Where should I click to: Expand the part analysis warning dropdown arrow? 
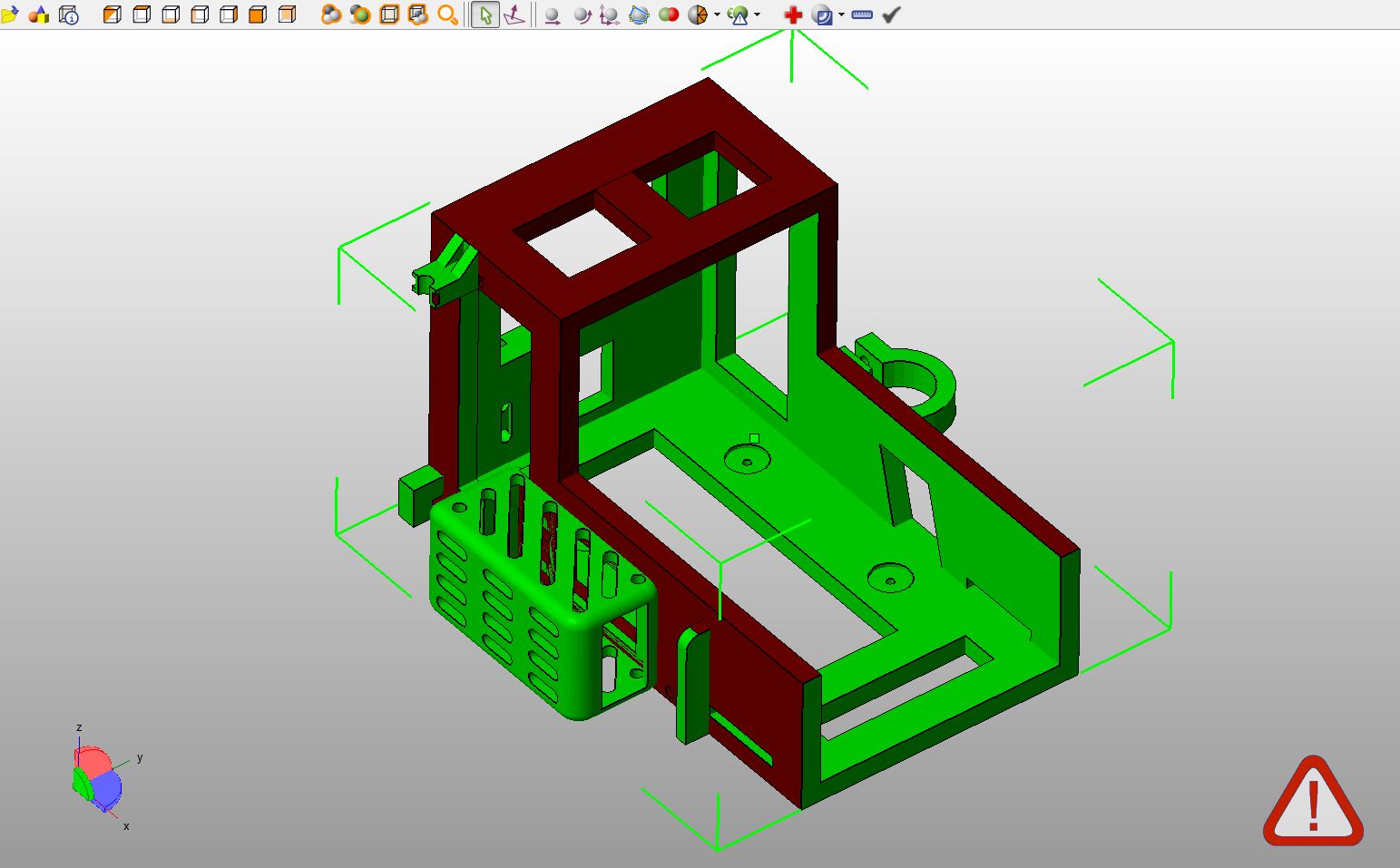click(758, 15)
